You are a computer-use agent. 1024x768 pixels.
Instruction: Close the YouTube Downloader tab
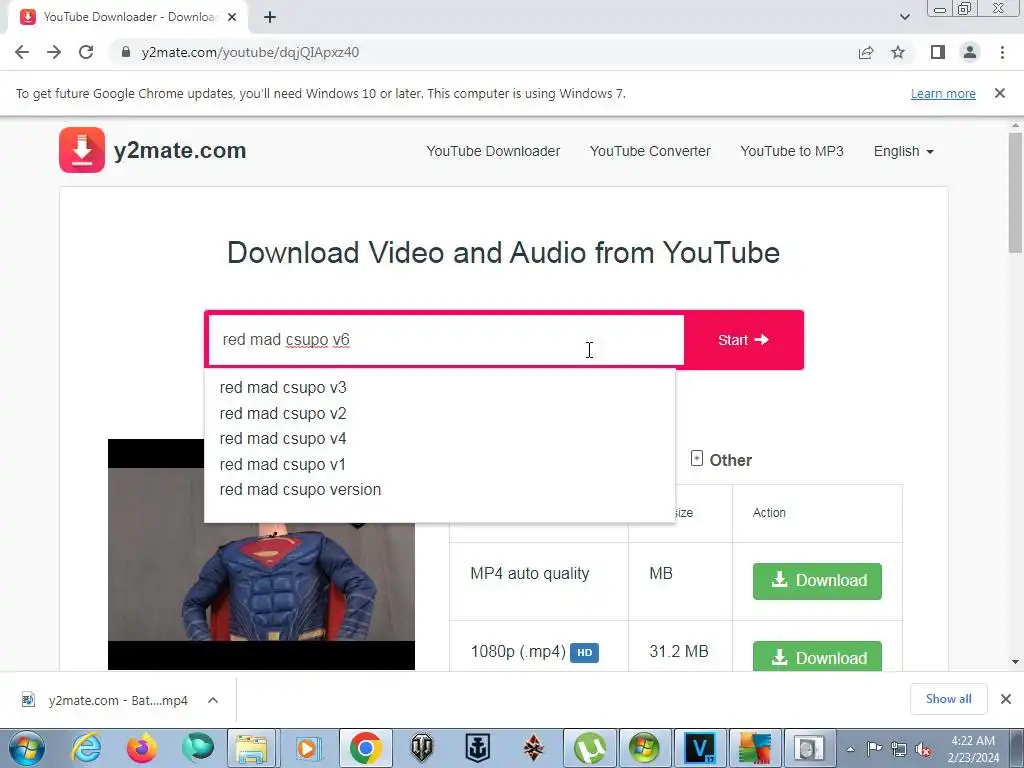(232, 17)
